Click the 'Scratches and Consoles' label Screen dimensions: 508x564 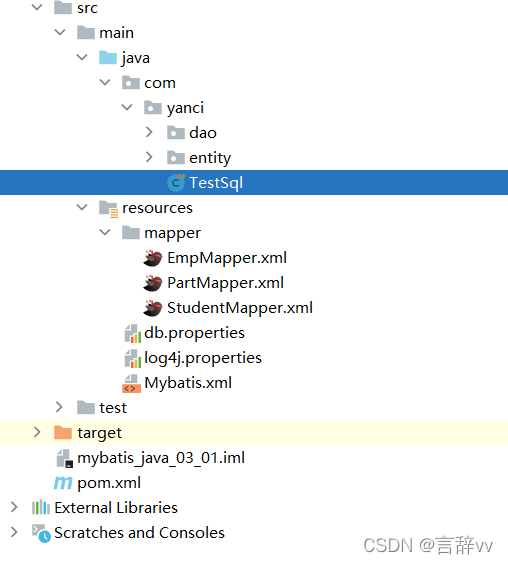(139, 533)
